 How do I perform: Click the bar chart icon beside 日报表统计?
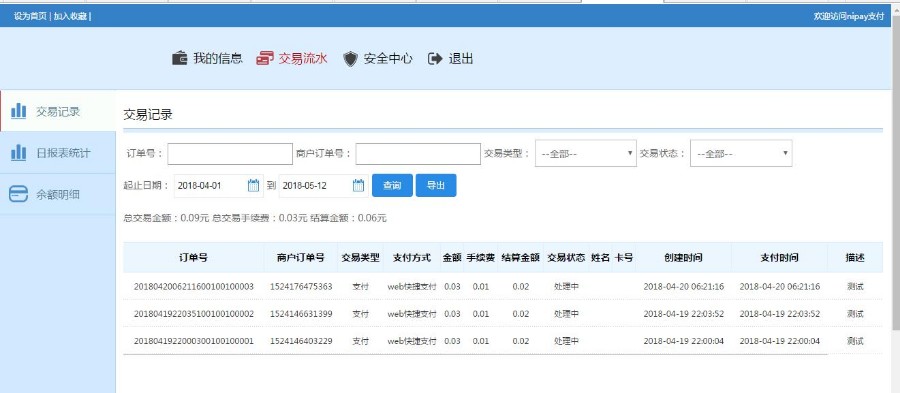(19, 153)
